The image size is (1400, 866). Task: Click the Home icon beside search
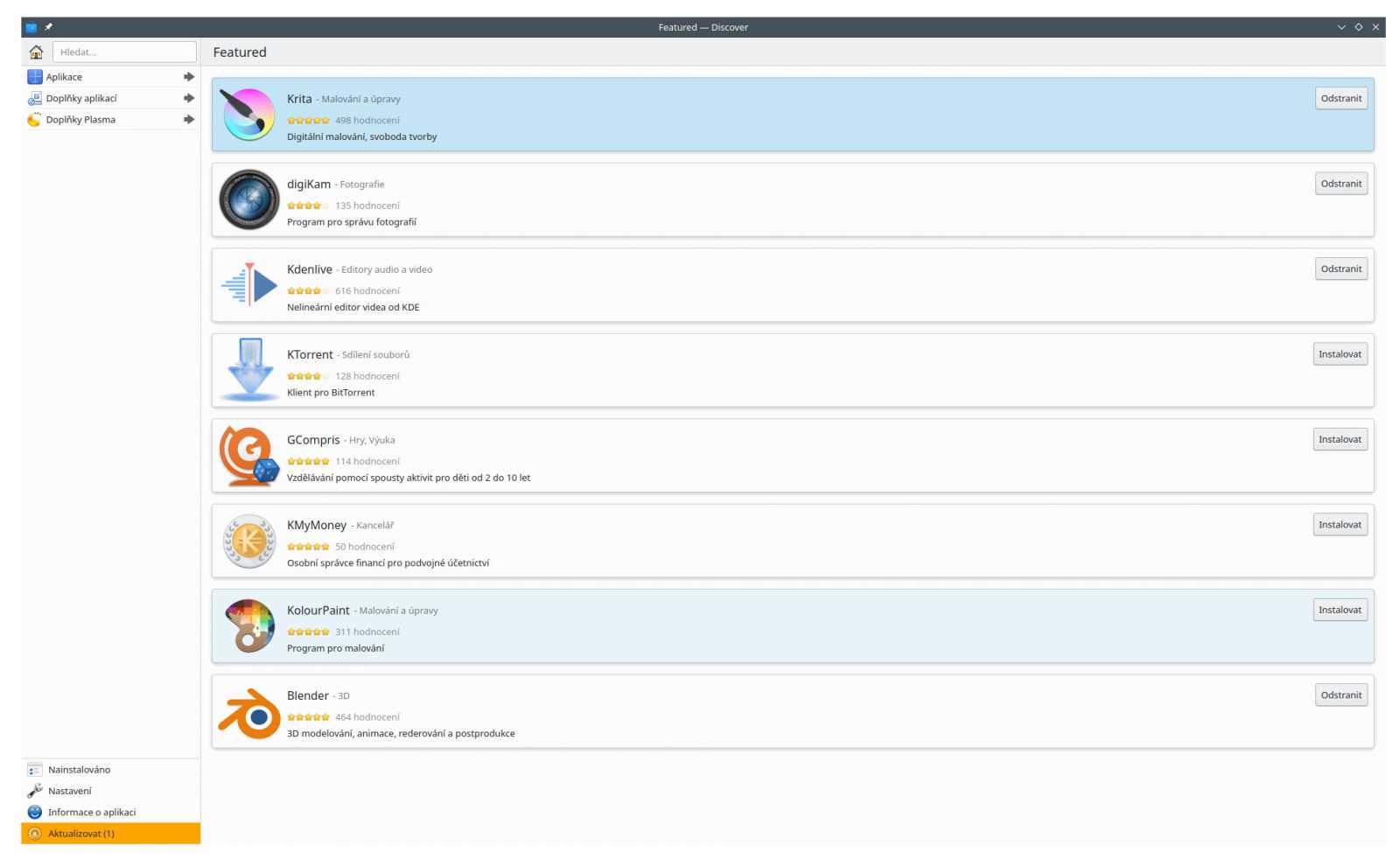[x=37, y=52]
